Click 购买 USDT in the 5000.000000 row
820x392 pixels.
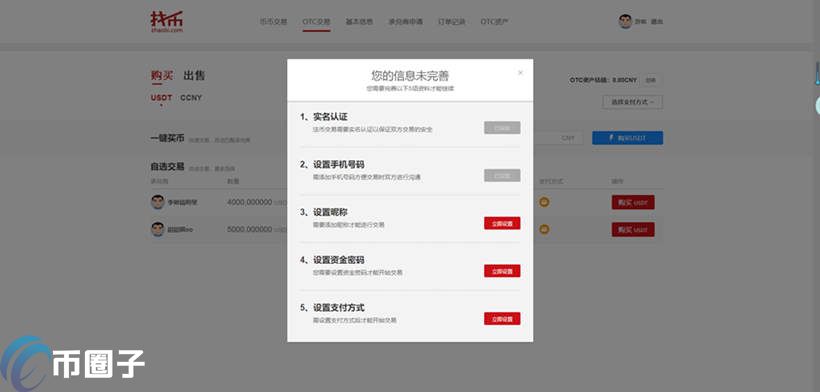(633, 229)
